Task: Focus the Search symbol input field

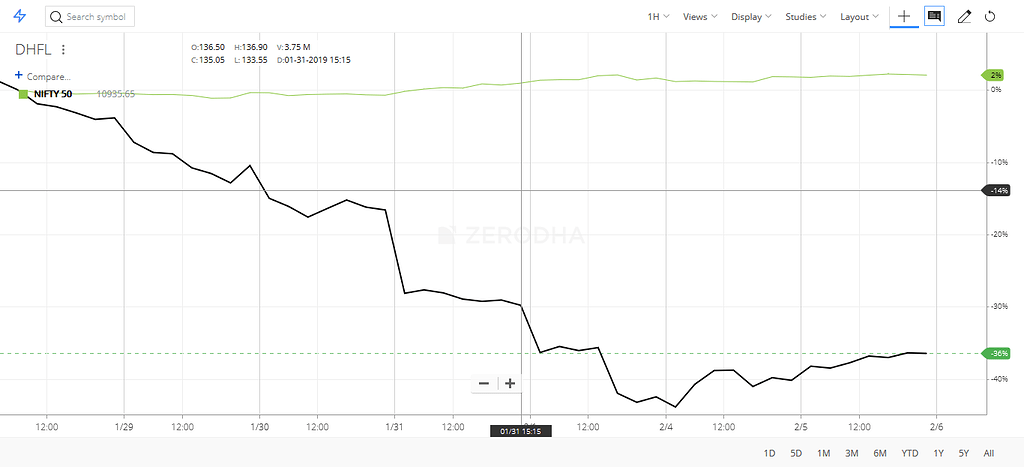Action: (97, 18)
